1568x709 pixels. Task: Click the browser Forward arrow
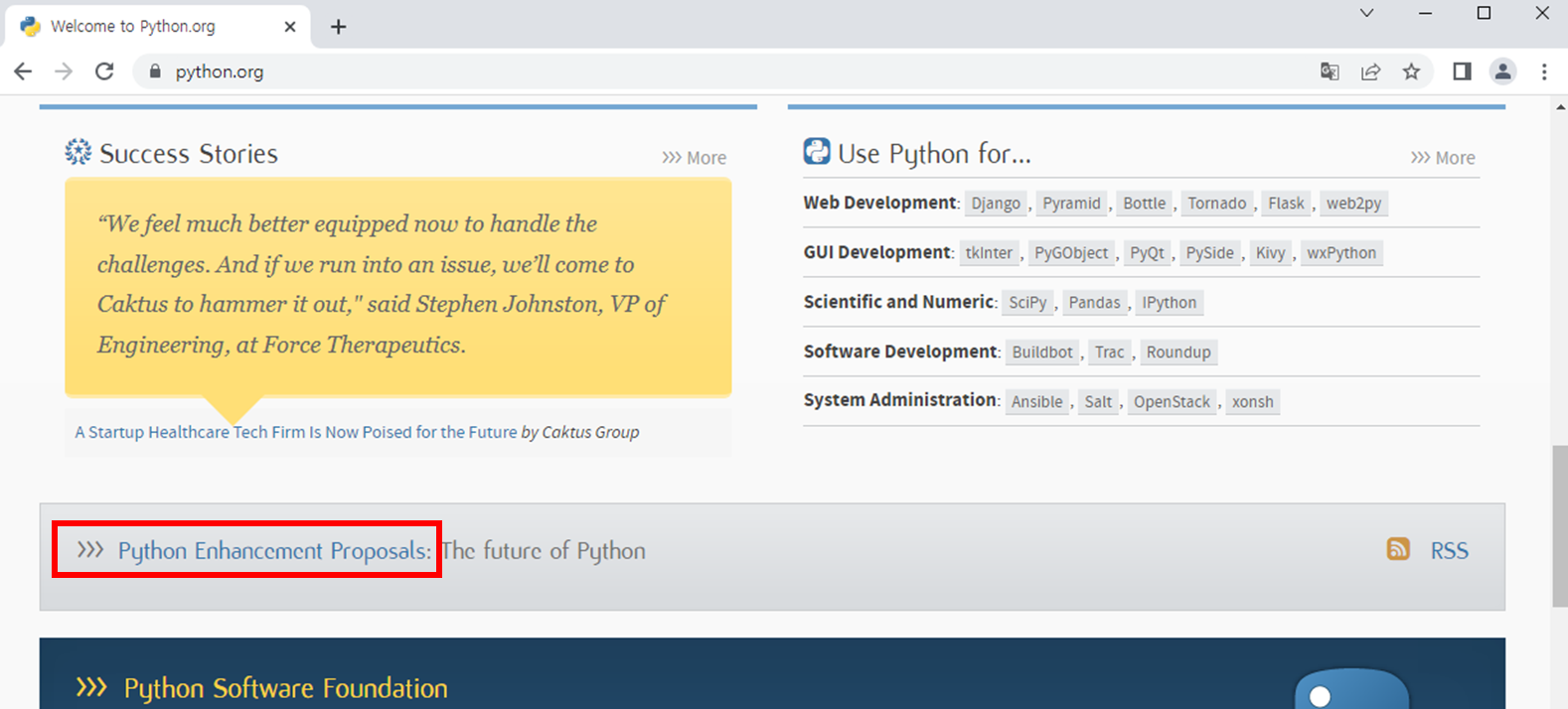coord(64,71)
